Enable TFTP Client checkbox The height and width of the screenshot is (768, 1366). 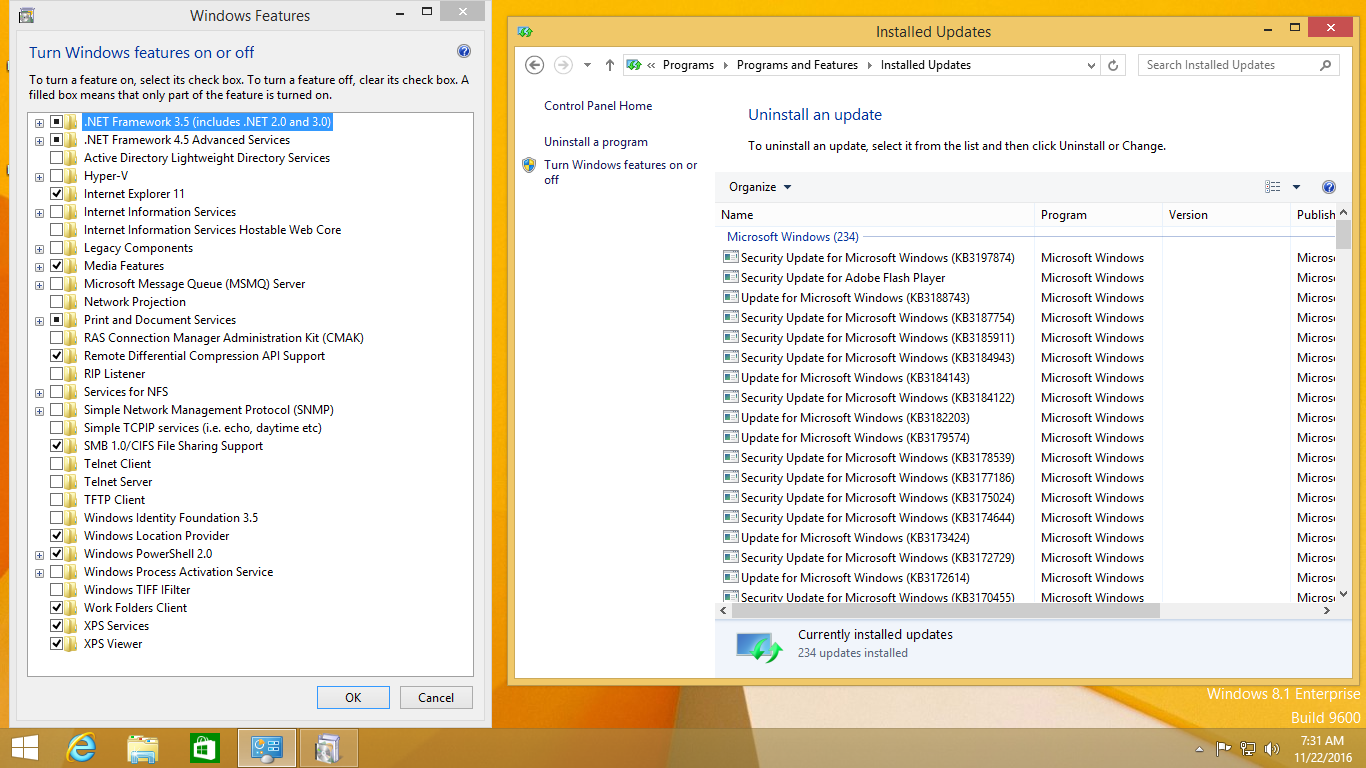(x=57, y=500)
